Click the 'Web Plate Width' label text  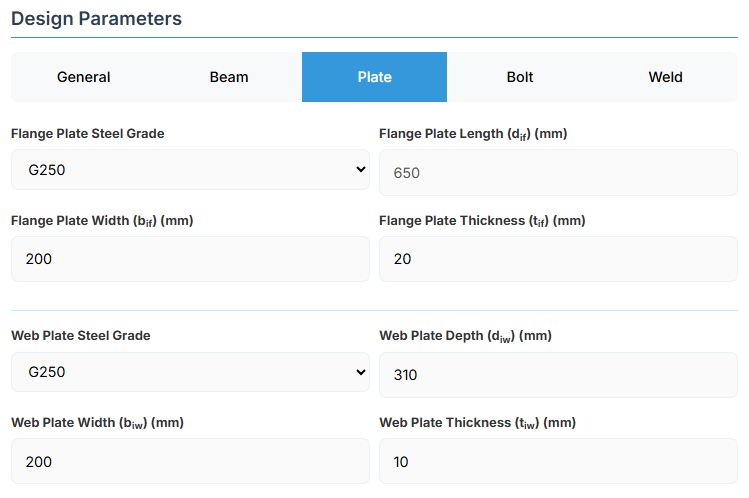click(97, 423)
